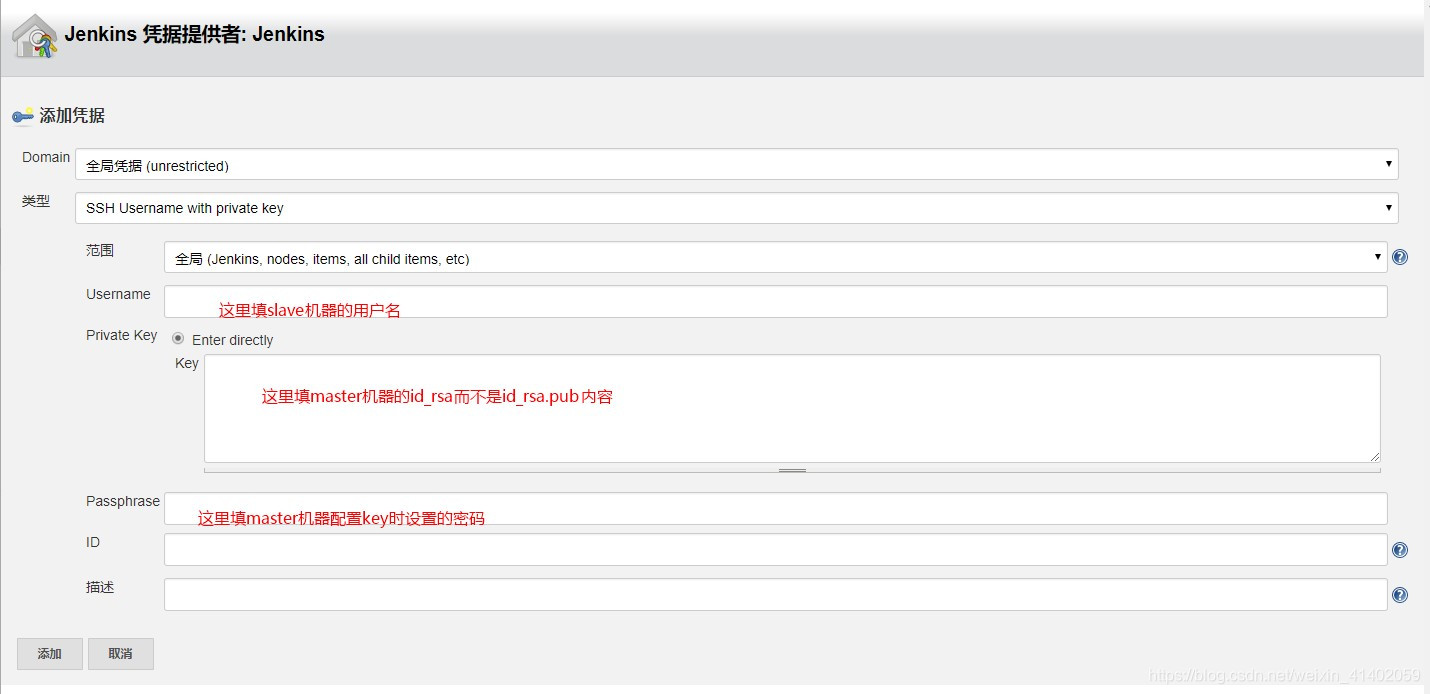Screen dimensions: 1430x694
Task: Focus the Passphrase input field
Action: point(776,508)
